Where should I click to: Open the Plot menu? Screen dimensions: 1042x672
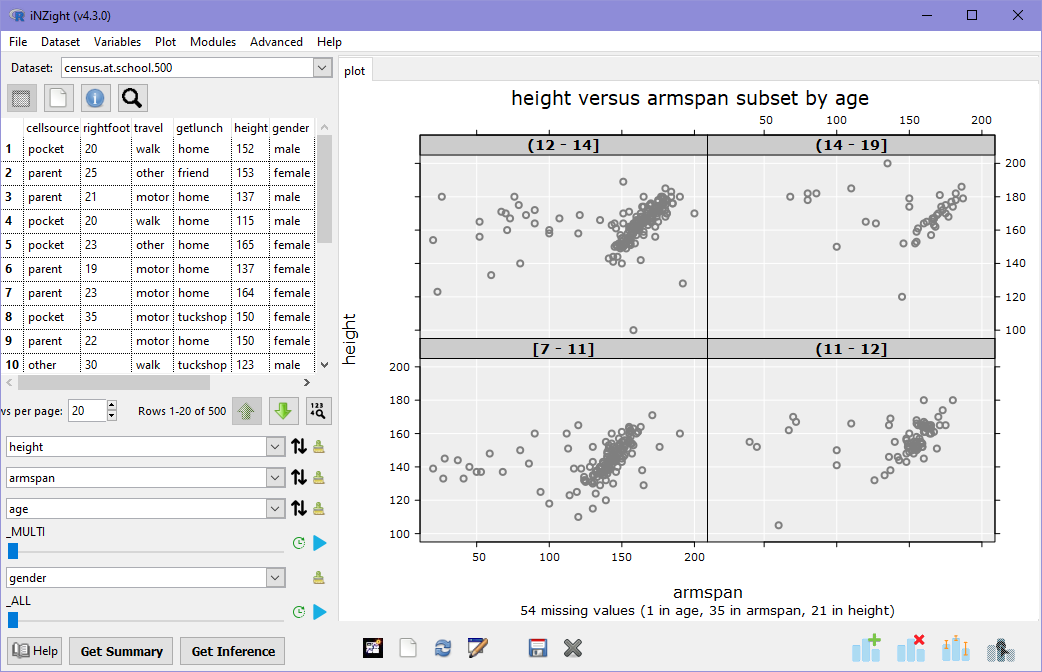(x=165, y=42)
